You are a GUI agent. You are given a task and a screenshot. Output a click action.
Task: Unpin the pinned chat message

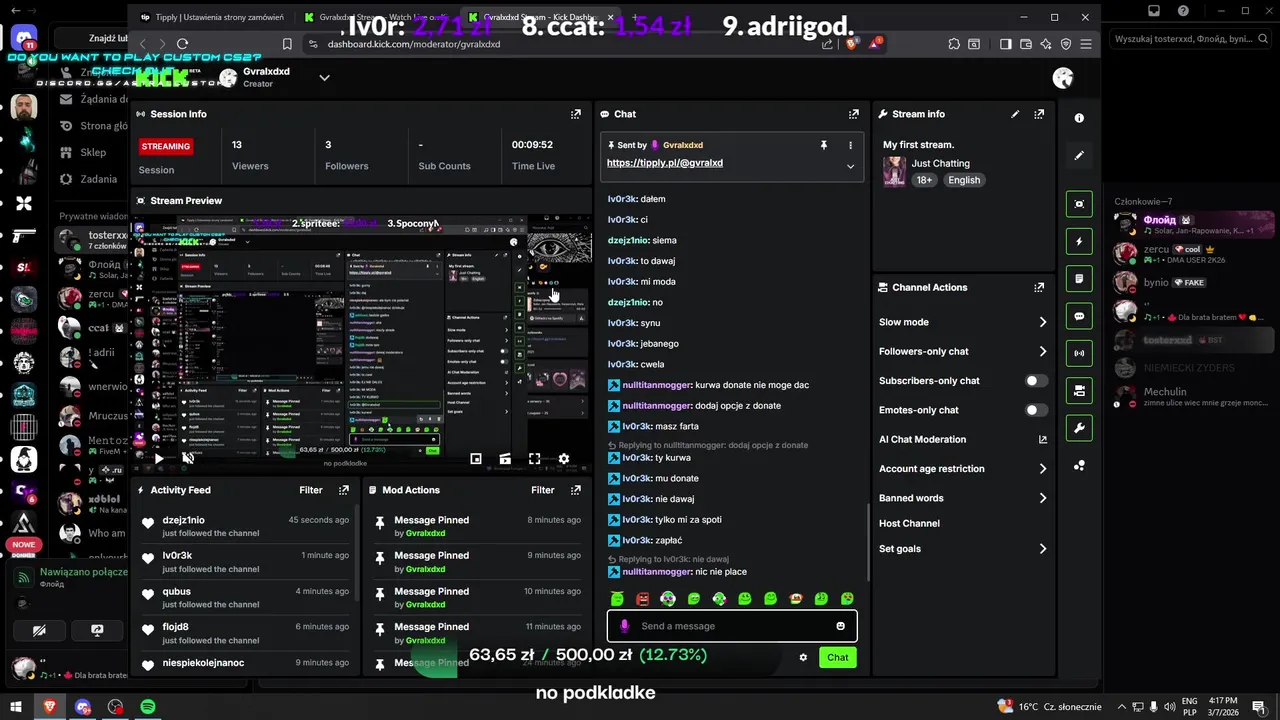pyautogui.click(x=824, y=145)
